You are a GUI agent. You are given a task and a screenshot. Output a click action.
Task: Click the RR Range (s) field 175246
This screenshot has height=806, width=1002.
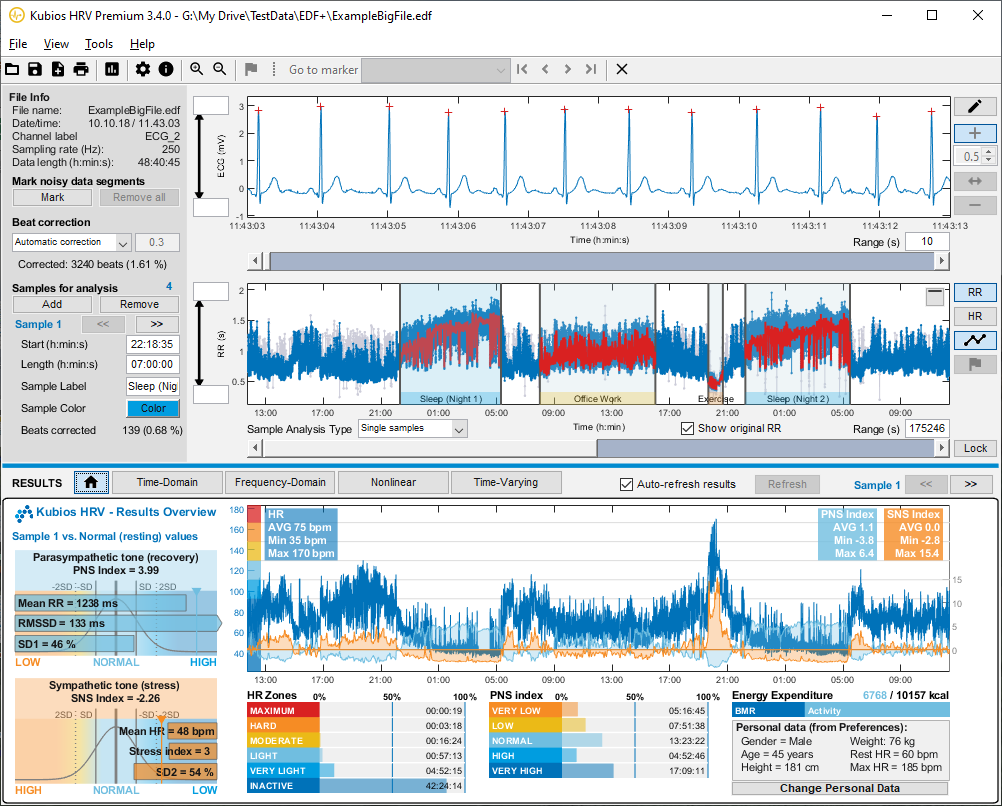pyautogui.click(x=927, y=428)
